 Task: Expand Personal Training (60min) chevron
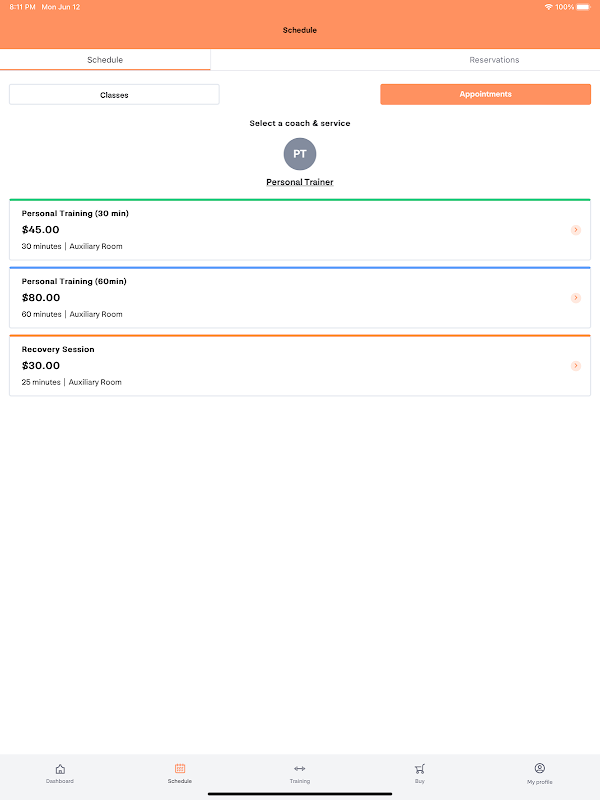coord(576,298)
